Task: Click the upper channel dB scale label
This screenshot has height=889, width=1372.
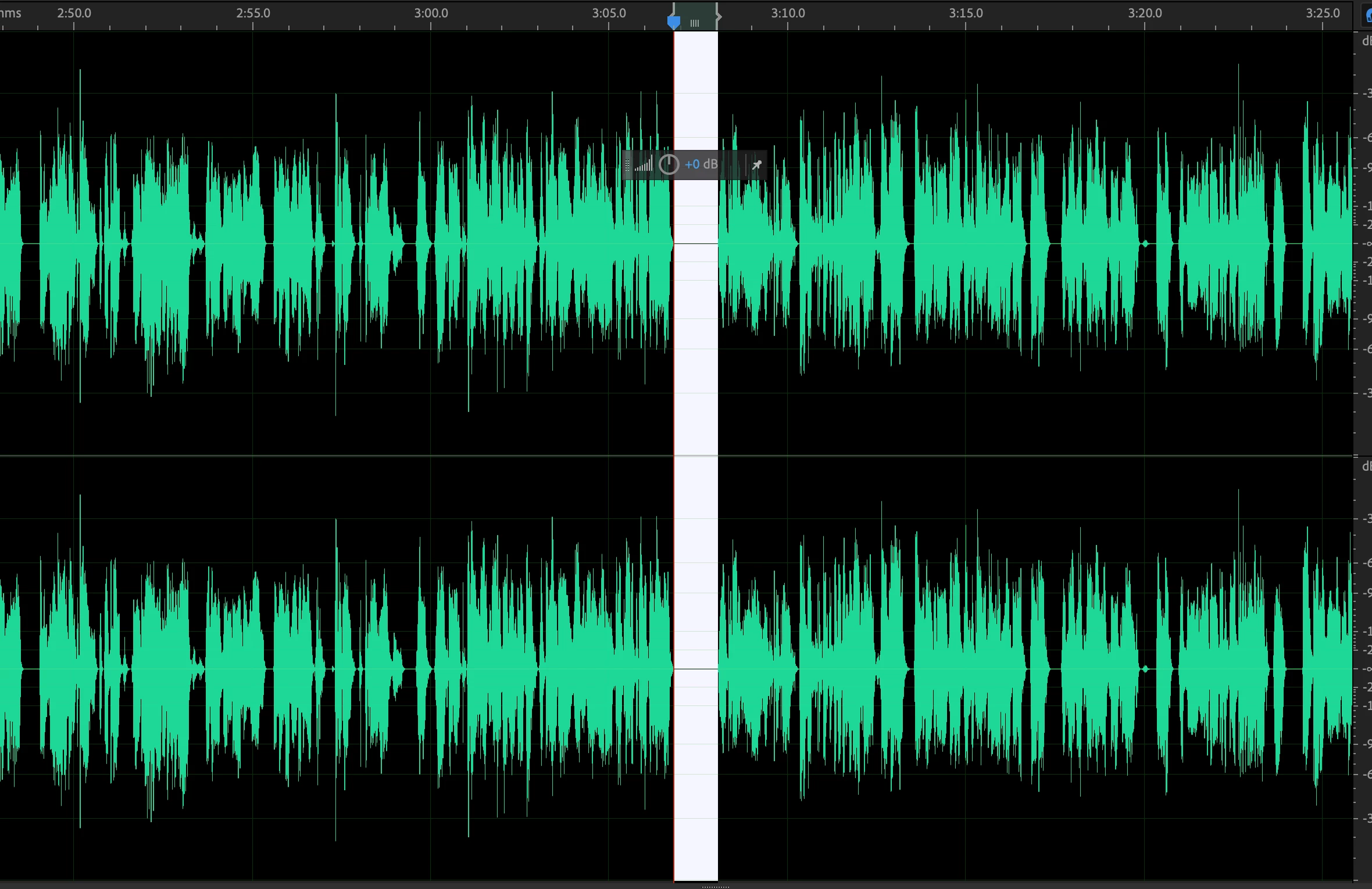Action: click(1366, 41)
